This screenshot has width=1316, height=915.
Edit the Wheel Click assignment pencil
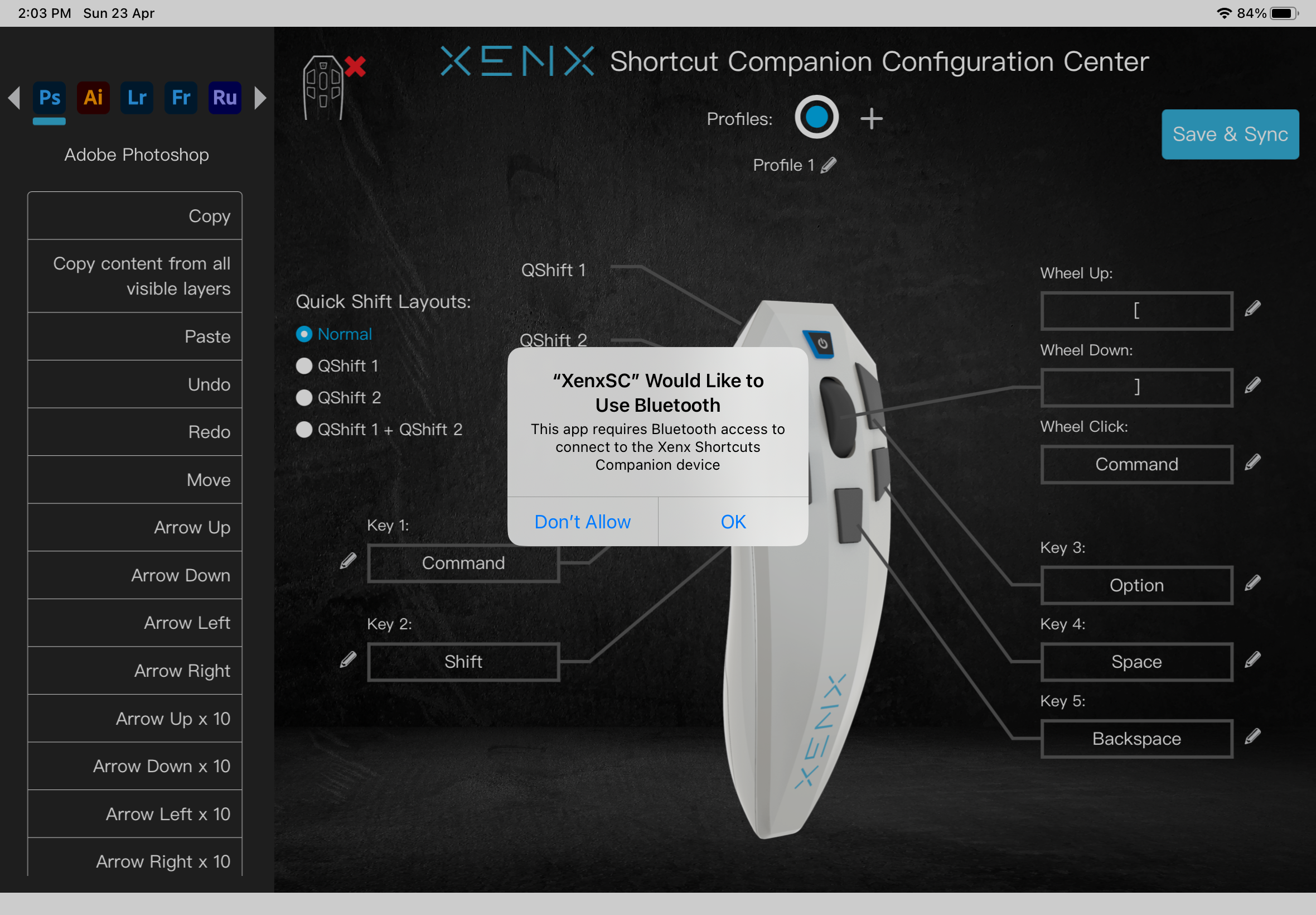tap(1252, 462)
